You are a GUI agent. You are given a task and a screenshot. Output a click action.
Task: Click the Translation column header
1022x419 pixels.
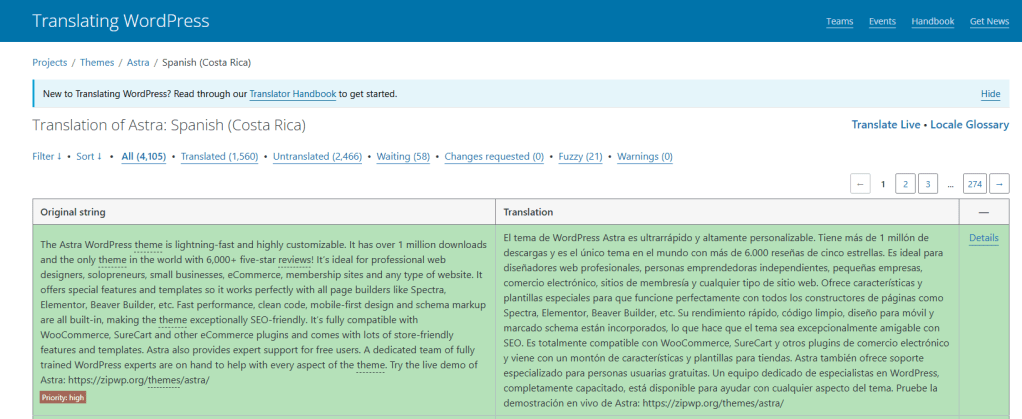727,212
